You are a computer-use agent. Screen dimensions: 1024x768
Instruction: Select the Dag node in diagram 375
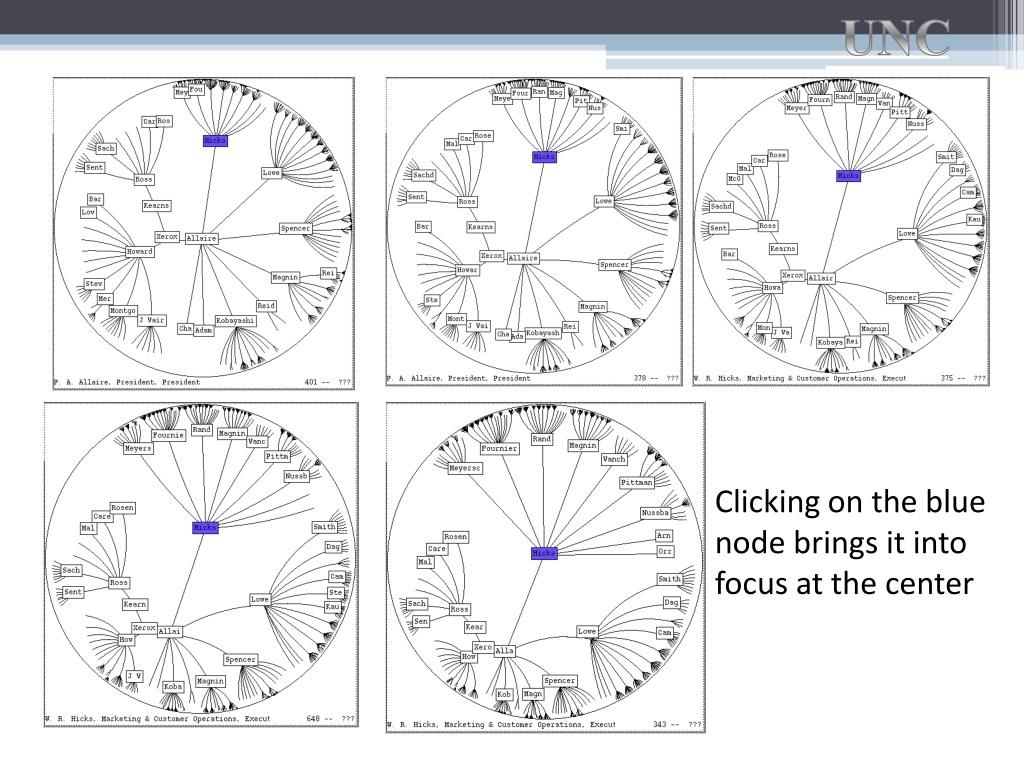tap(957, 170)
